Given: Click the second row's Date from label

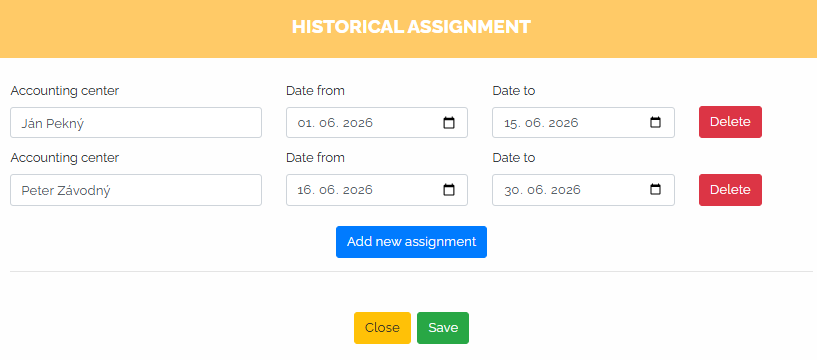Looking at the screenshot, I should pos(315,157).
